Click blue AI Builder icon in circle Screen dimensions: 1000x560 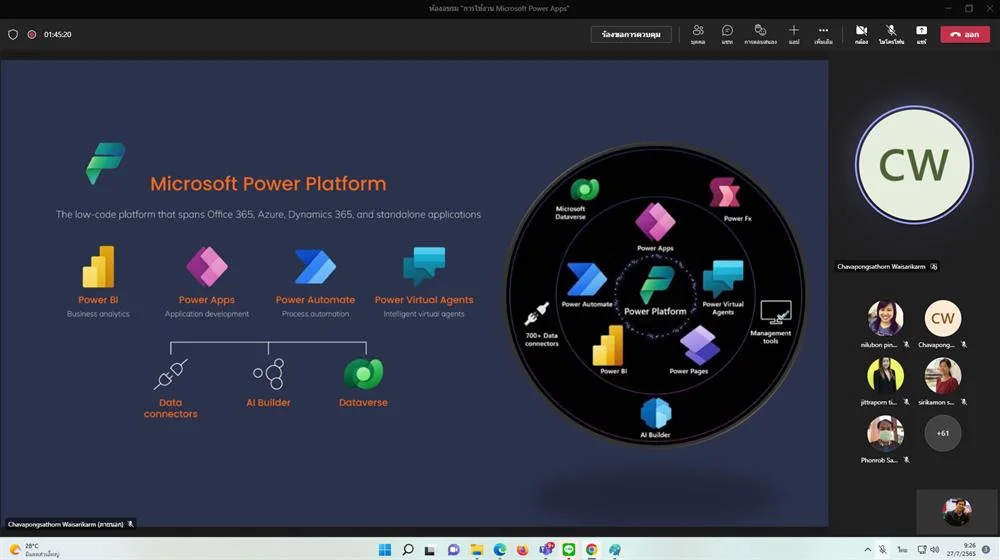pos(656,413)
